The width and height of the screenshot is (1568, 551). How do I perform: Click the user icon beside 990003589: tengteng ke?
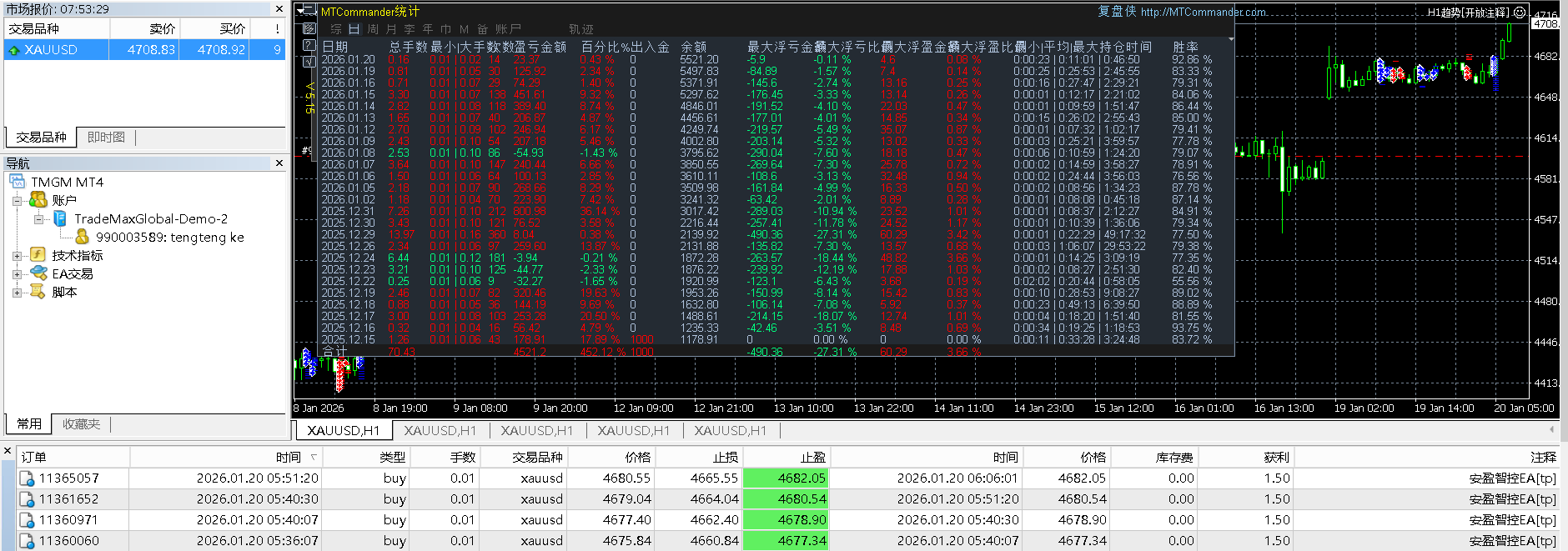pyautogui.click(x=82, y=237)
